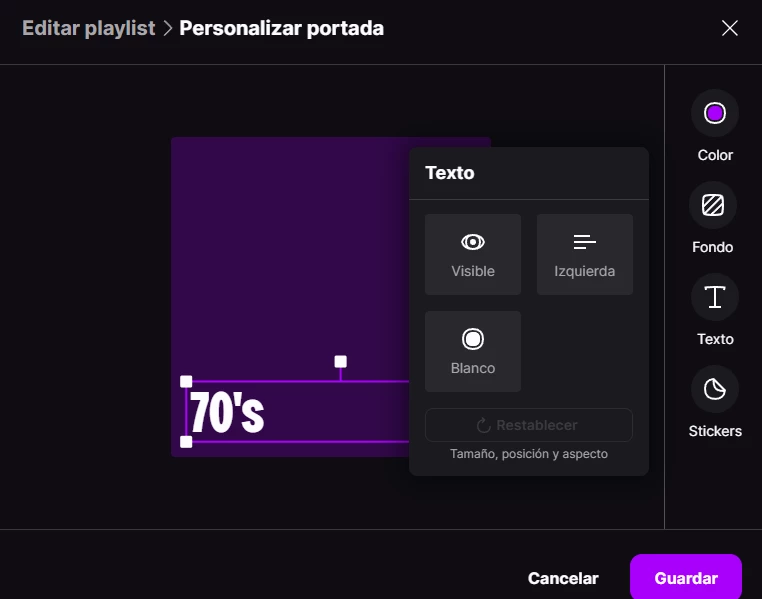762x599 pixels.
Task: Switch Blanco text color option
Action: 473,351
